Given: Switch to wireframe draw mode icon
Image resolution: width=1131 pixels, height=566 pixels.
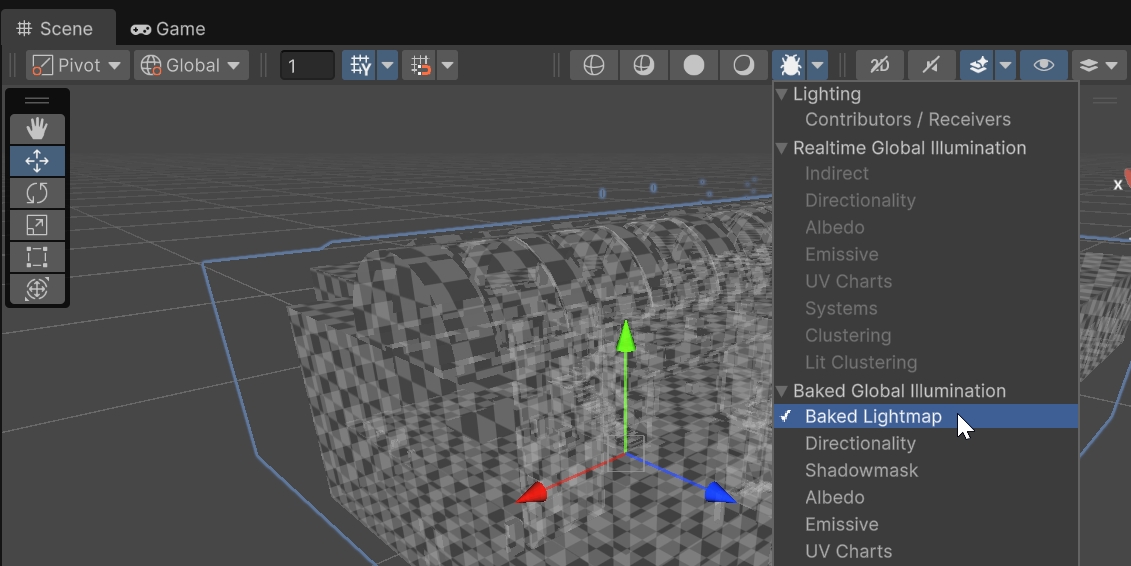Looking at the screenshot, I should tap(594, 66).
